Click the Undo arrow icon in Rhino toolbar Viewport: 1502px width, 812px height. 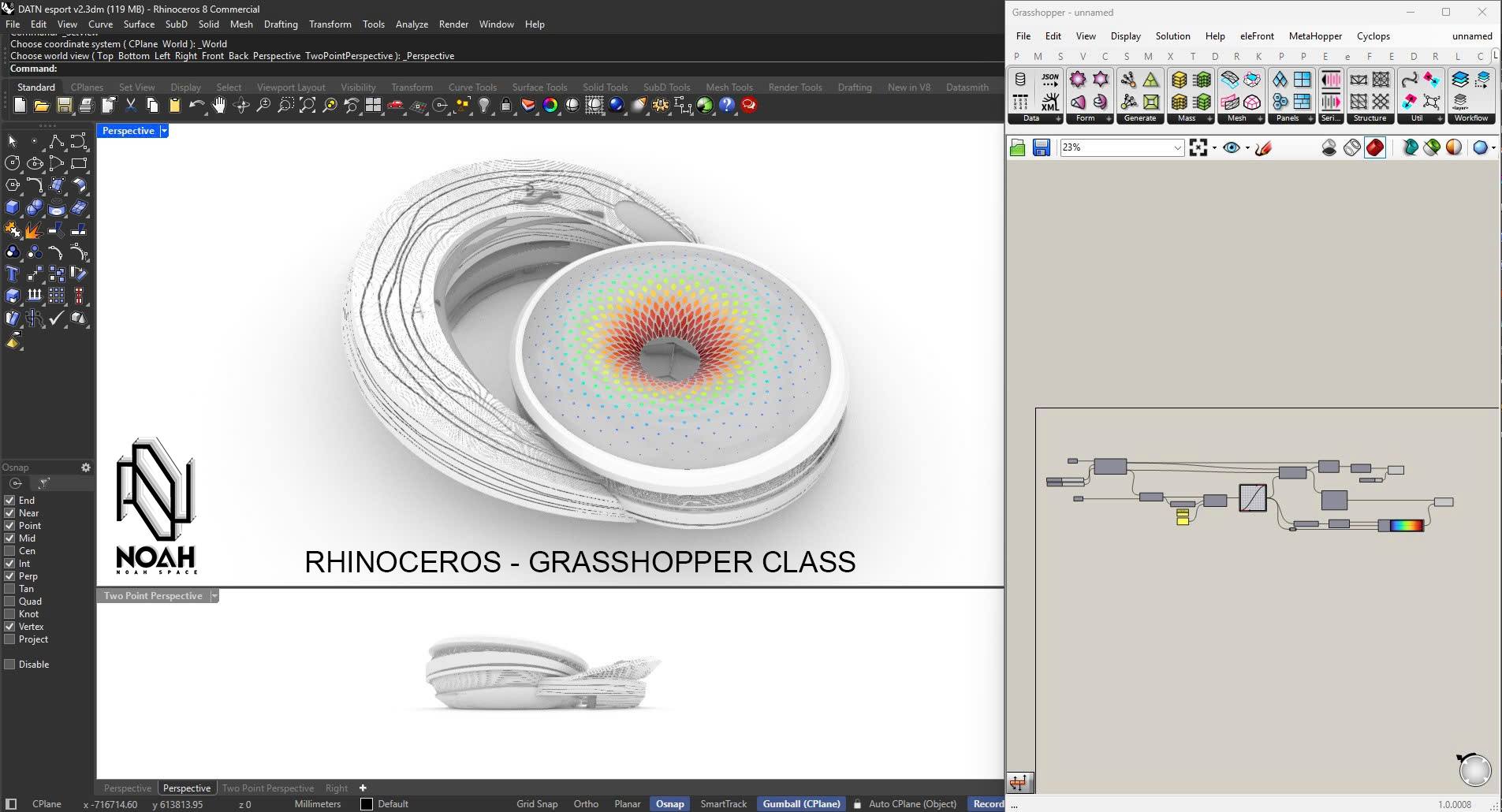pyautogui.click(x=197, y=105)
